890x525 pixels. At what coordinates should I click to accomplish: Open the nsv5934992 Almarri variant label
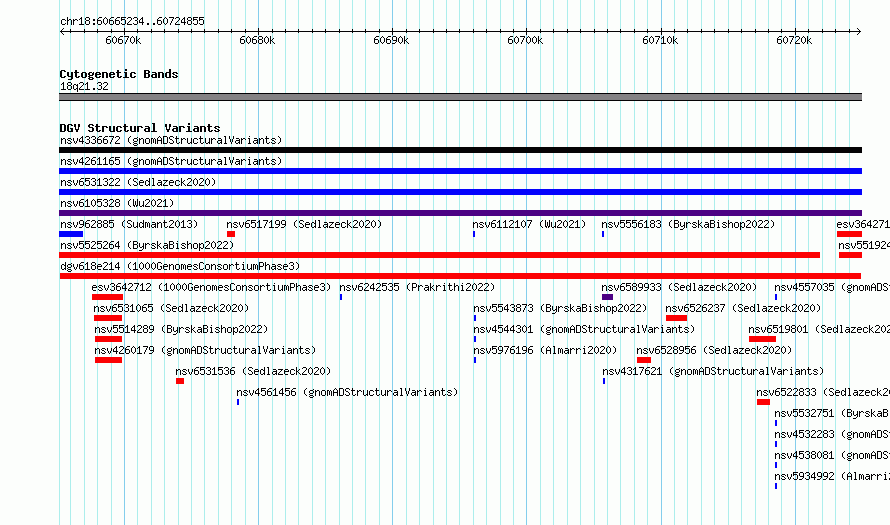point(832,476)
